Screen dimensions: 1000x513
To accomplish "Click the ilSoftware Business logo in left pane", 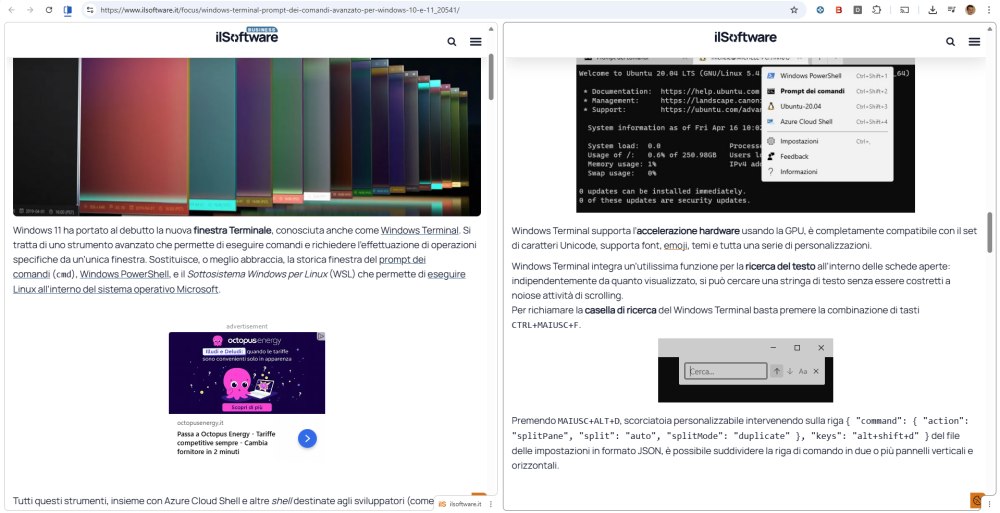I will (x=247, y=35).
